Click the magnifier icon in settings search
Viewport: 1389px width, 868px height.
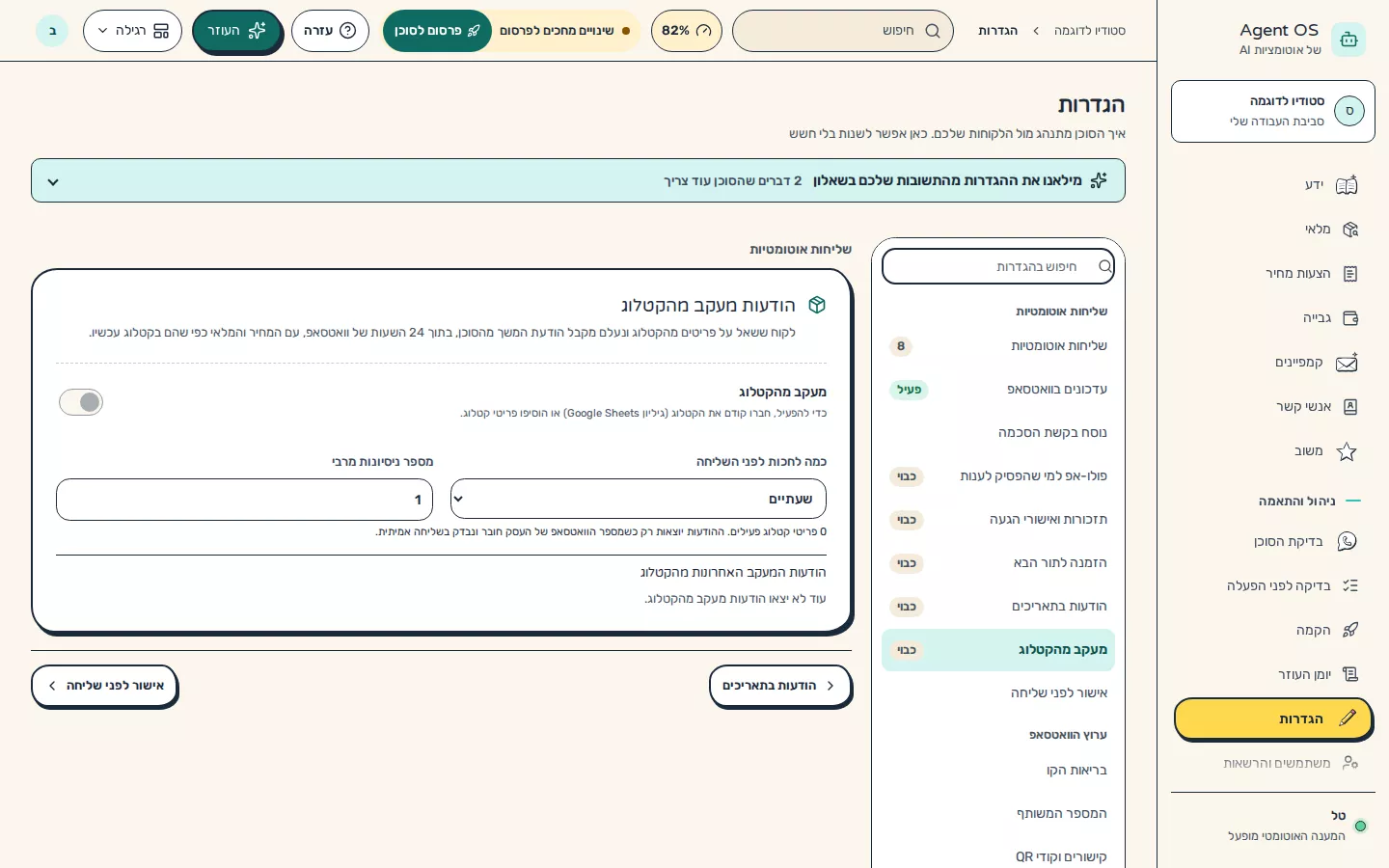(x=1104, y=266)
